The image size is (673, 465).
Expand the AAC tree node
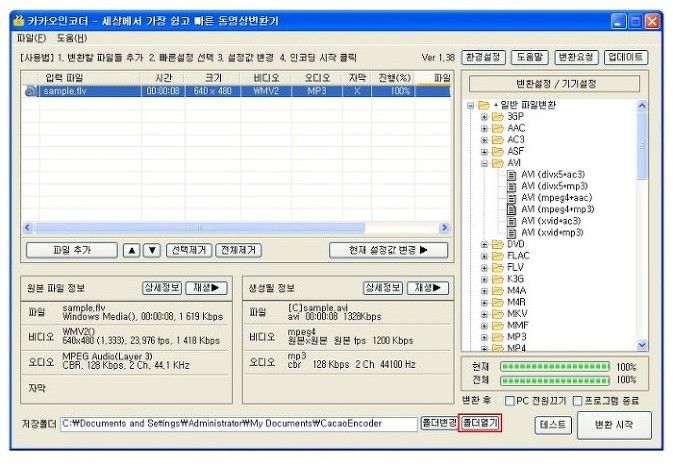pyautogui.click(x=484, y=128)
